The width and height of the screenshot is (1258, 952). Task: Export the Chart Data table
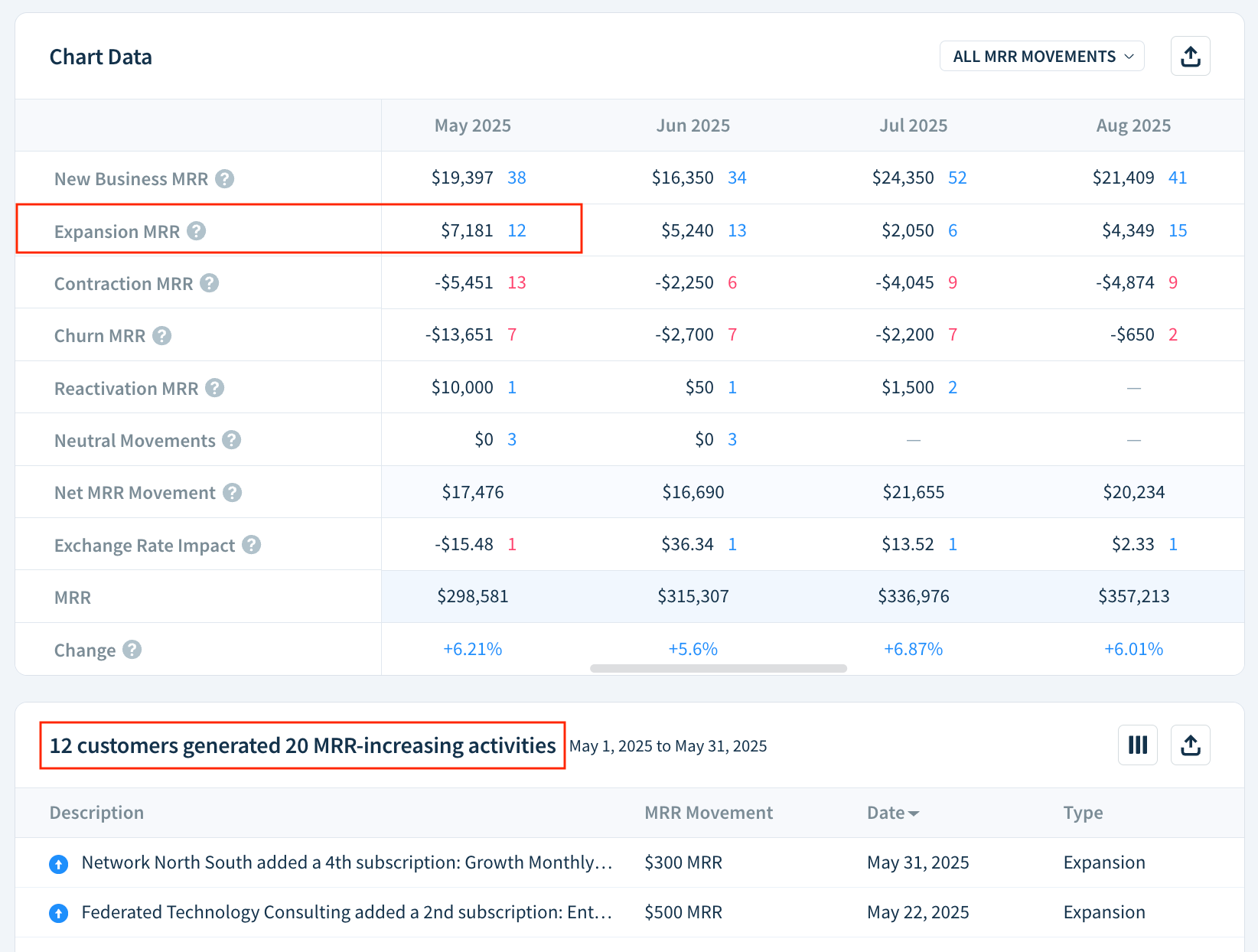pos(1191,56)
